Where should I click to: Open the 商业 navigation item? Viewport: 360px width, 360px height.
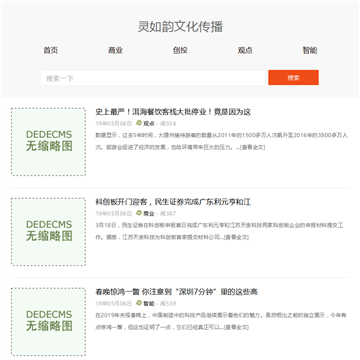(115, 50)
